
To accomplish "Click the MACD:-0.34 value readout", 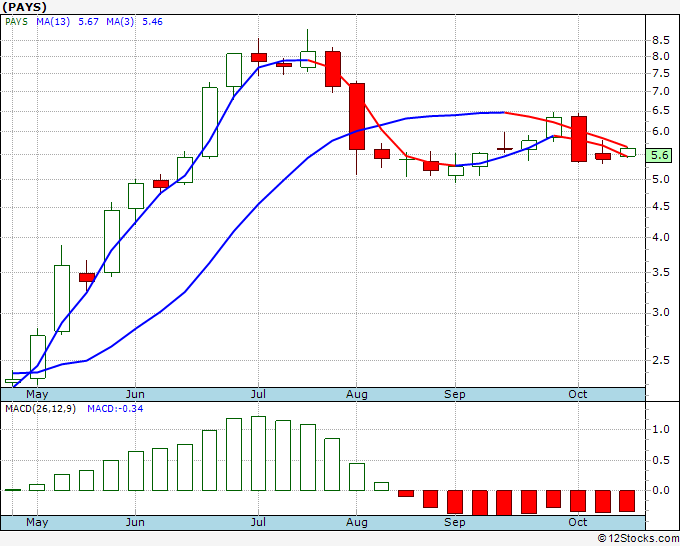I will pyautogui.click(x=115, y=409).
